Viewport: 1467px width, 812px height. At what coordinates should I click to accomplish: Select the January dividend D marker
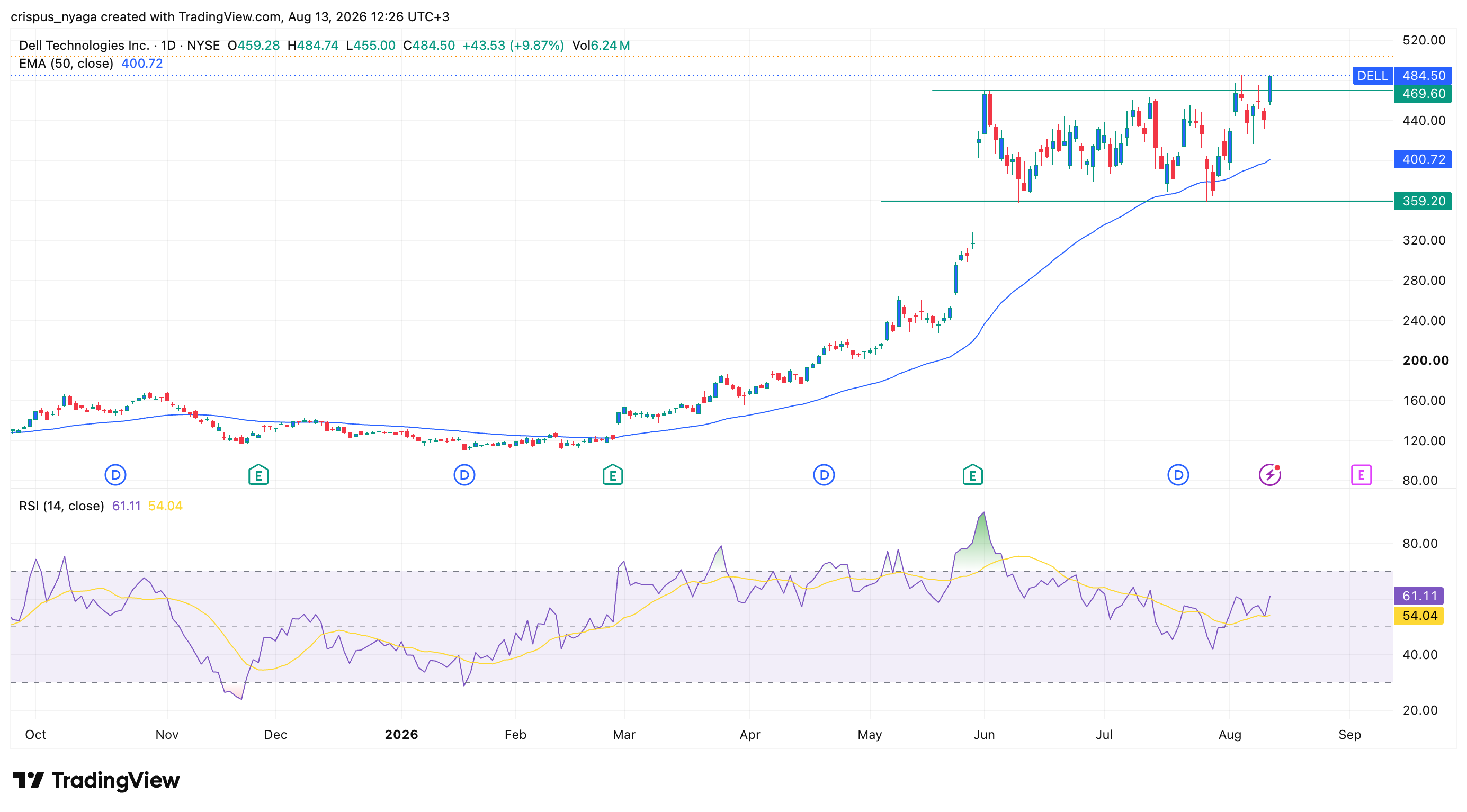(464, 475)
